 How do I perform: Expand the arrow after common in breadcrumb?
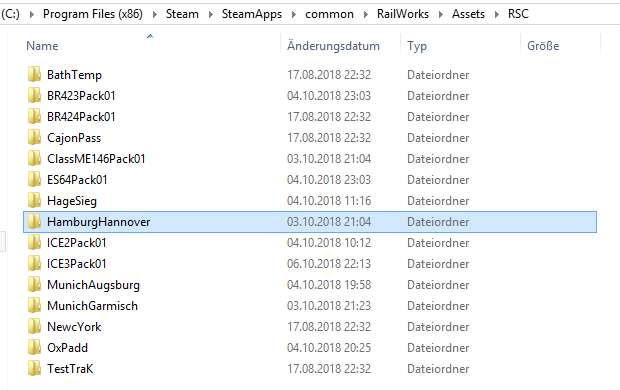click(365, 14)
